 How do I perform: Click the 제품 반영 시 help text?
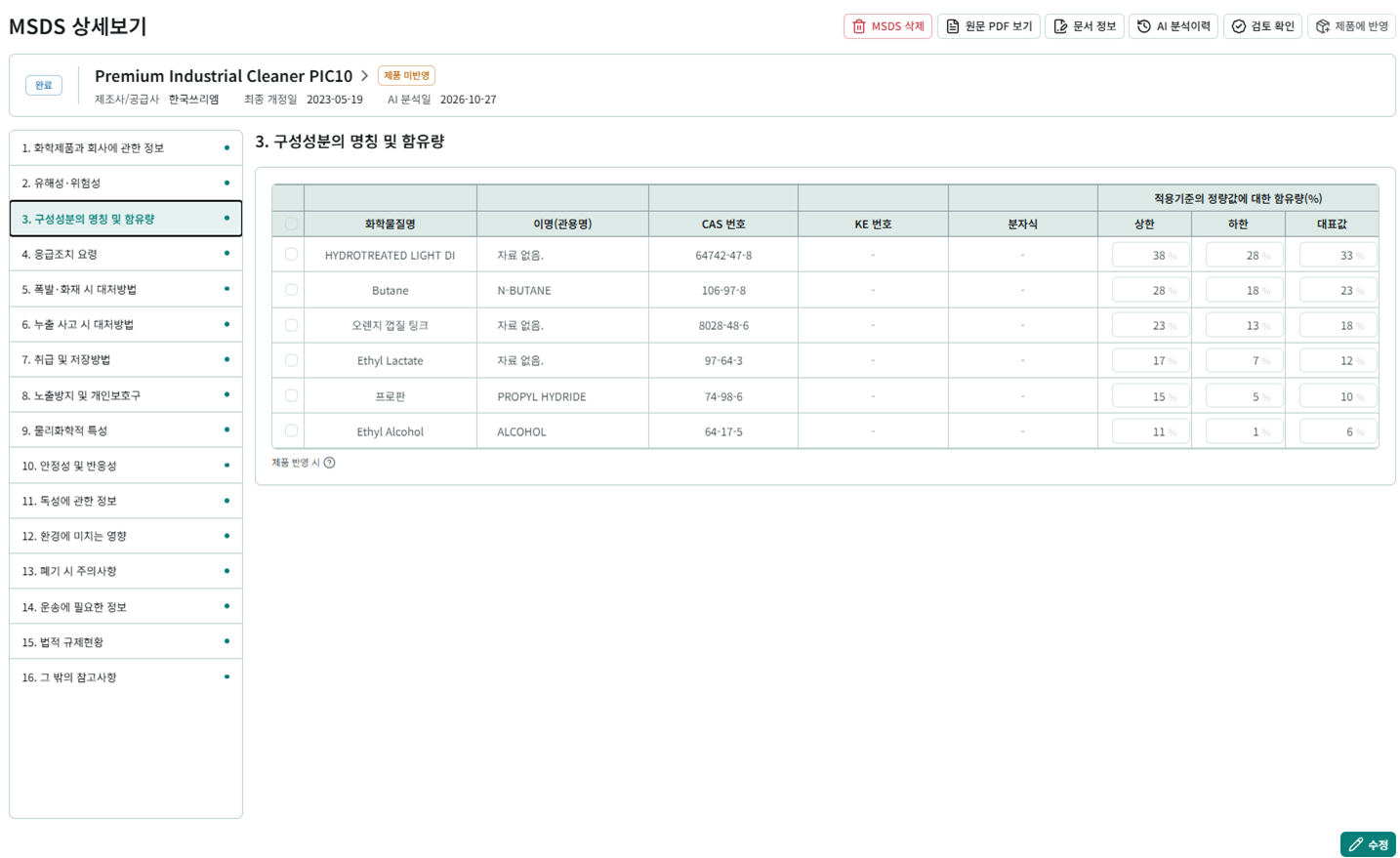296,463
